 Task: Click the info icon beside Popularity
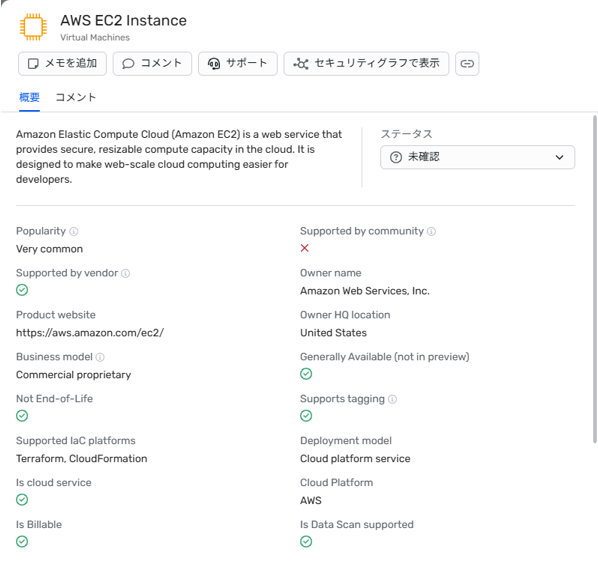tap(74, 231)
